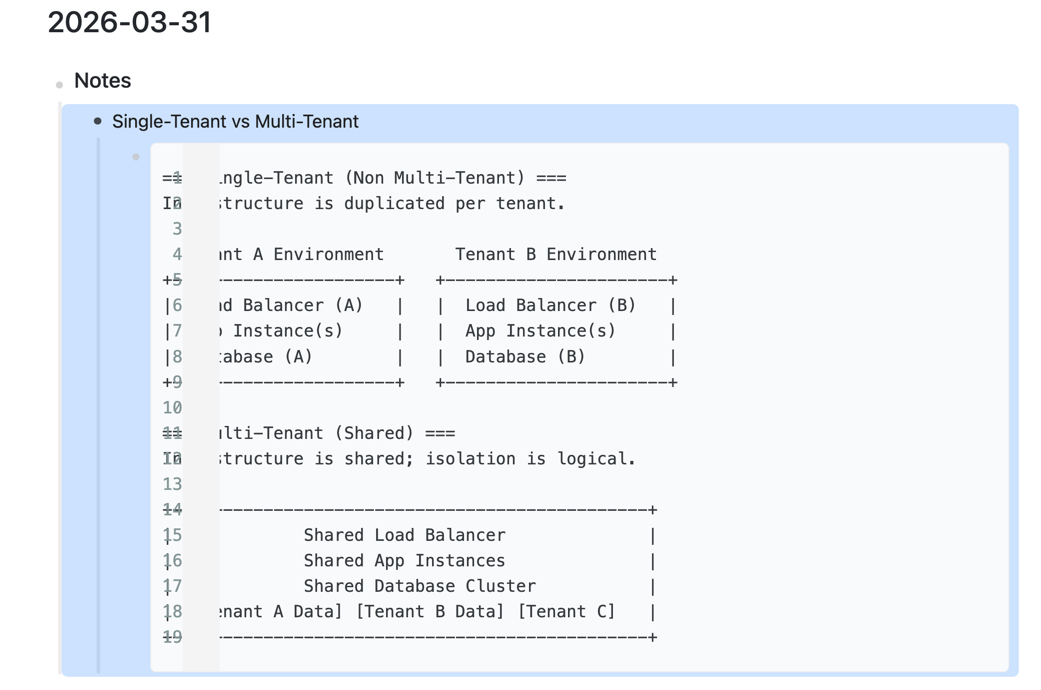
Task: Click the Load Balancer (B) code text
Action: pyautogui.click(x=550, y=306)
